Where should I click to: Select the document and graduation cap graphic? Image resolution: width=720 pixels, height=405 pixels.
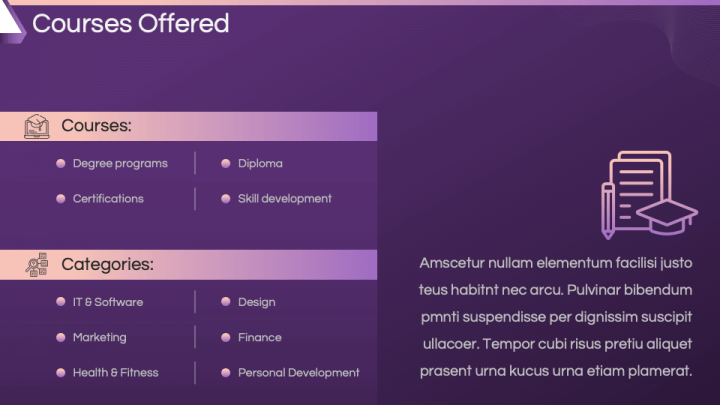(649, 195)
